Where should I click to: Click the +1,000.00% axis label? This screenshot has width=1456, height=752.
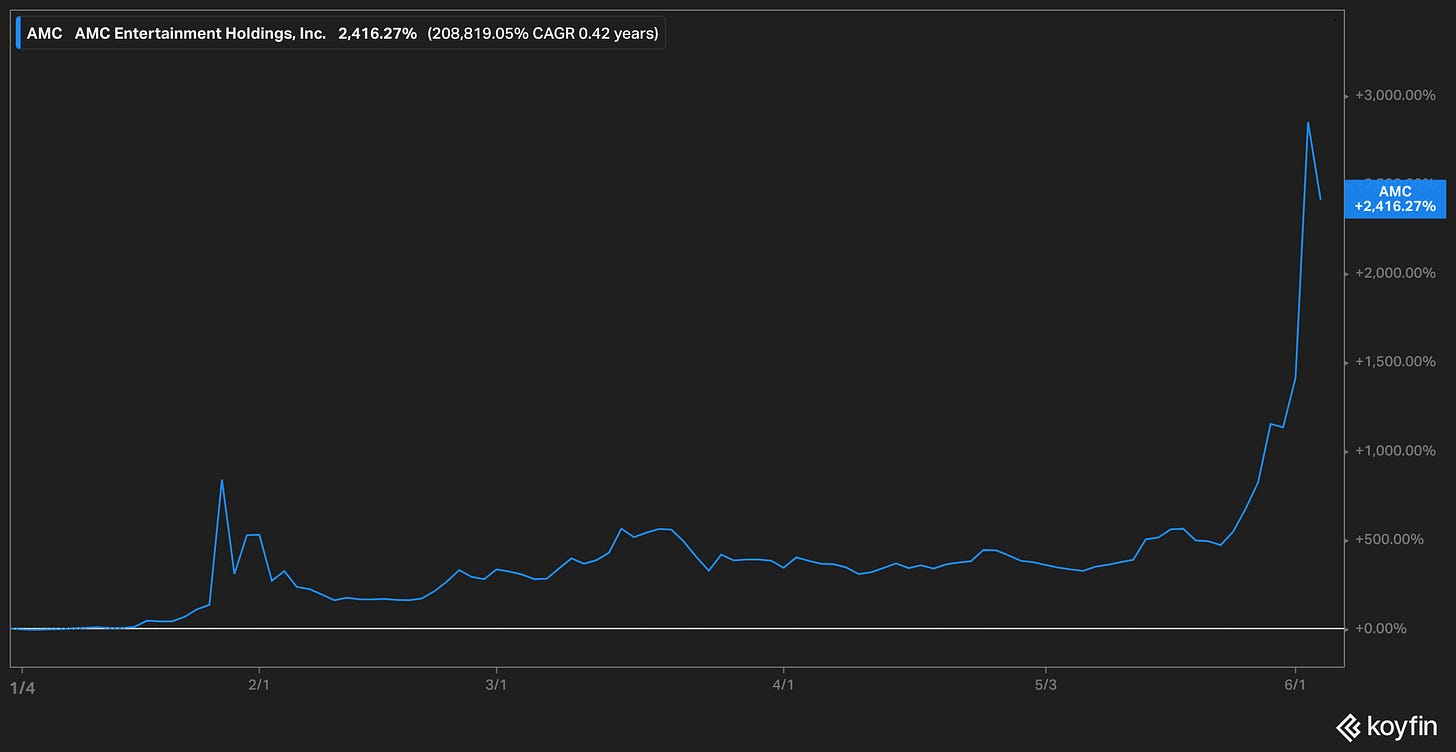pos(1395,451)
